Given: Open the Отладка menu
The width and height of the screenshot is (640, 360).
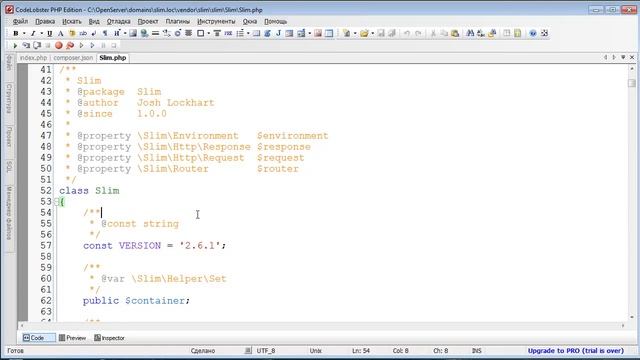Looking at the screenshot, I should pos(118,21).
